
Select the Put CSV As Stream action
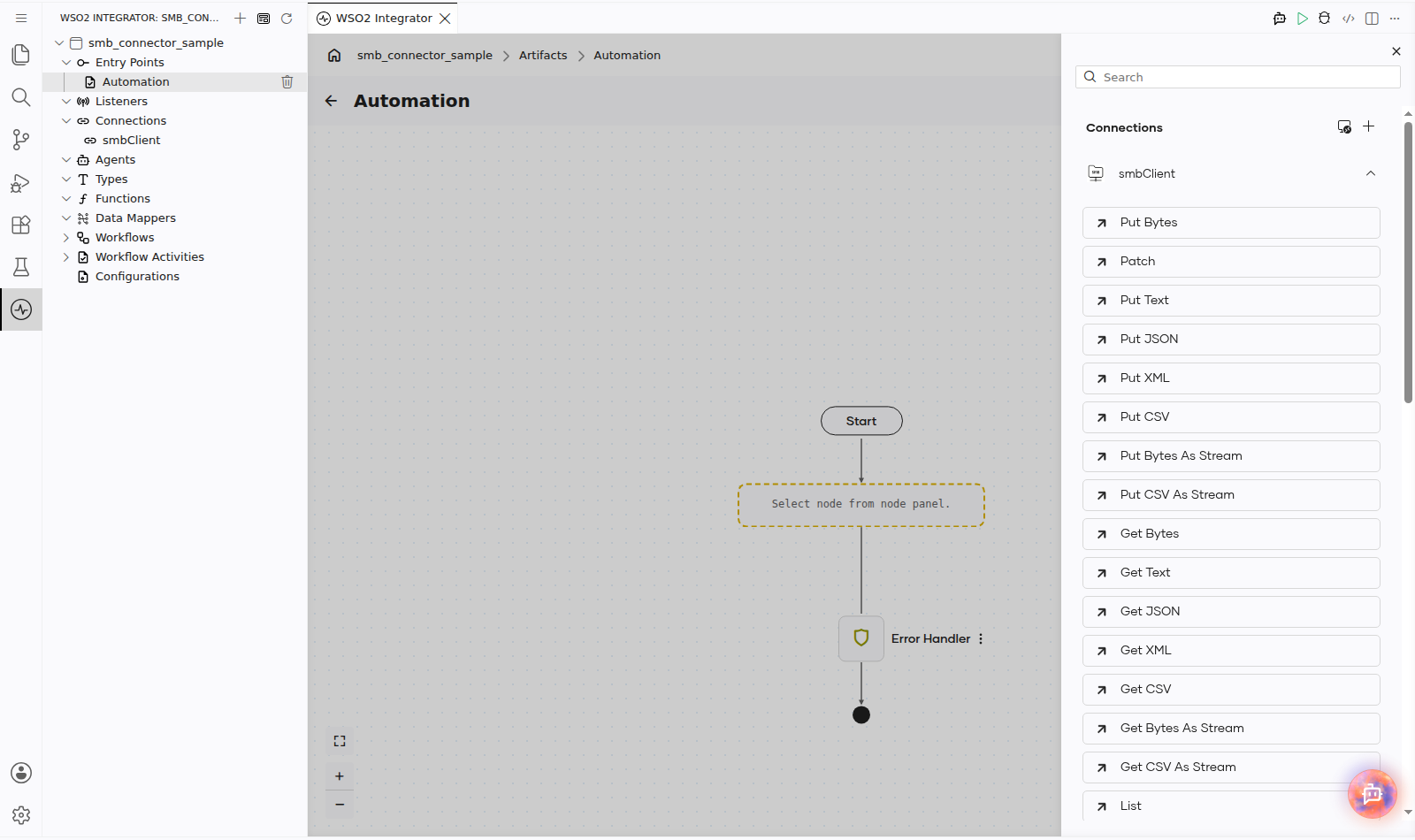(x=1231, y=495)
